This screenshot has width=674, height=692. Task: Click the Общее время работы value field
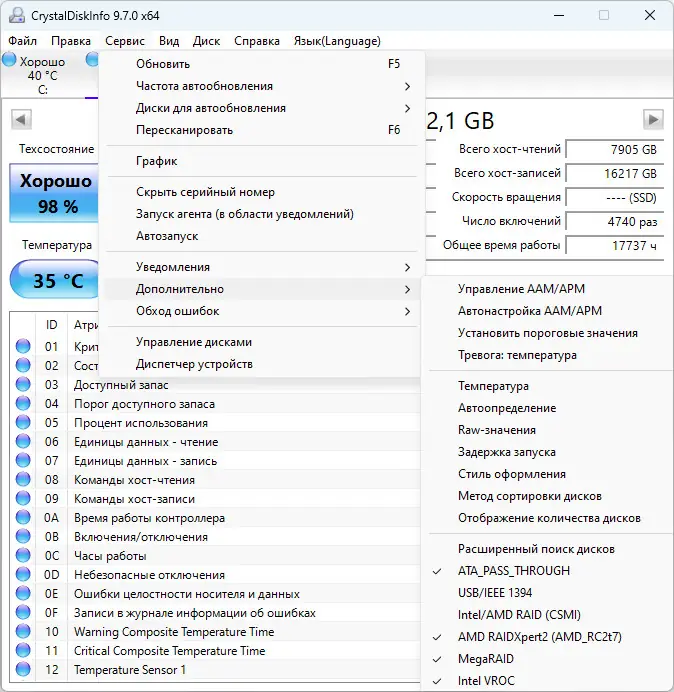614,245
